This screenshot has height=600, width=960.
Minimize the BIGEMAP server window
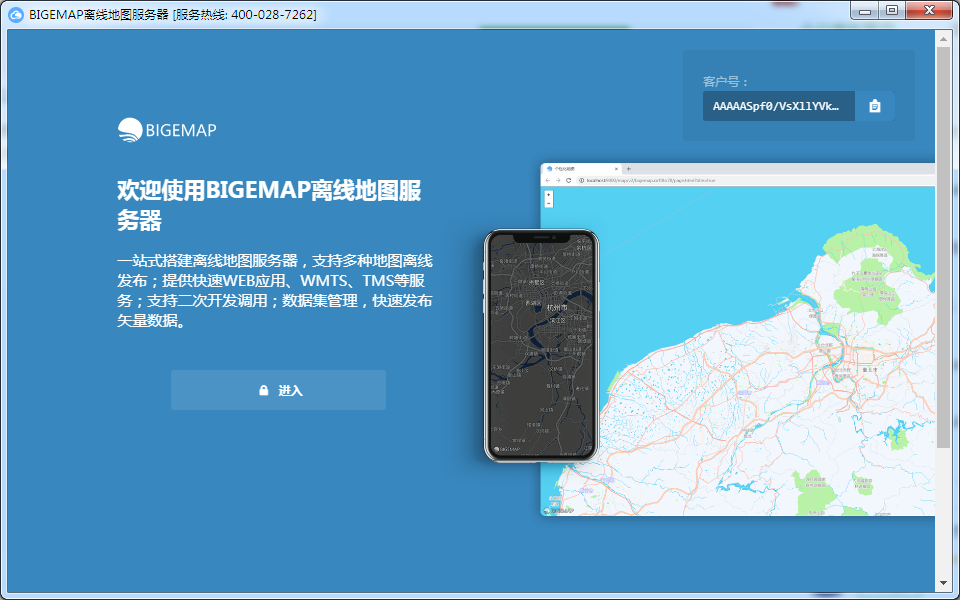864,10
